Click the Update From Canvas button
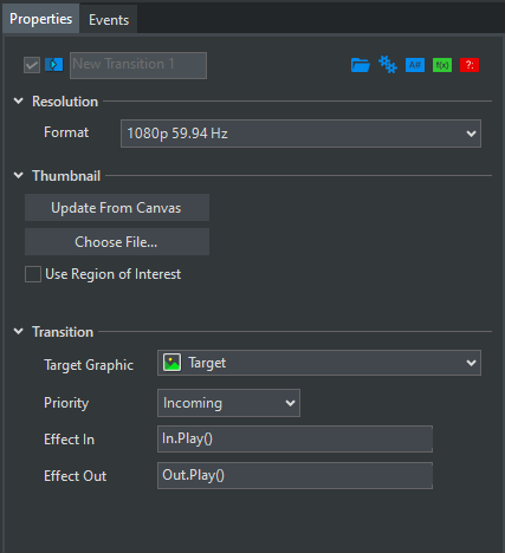This screenshot has height=554, width=506. [x=117, y=208]
